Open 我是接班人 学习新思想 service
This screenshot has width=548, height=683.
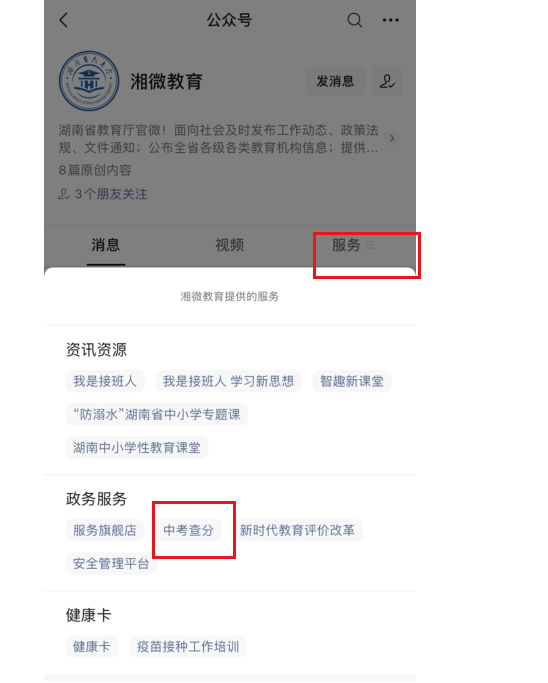coord(228,382)
